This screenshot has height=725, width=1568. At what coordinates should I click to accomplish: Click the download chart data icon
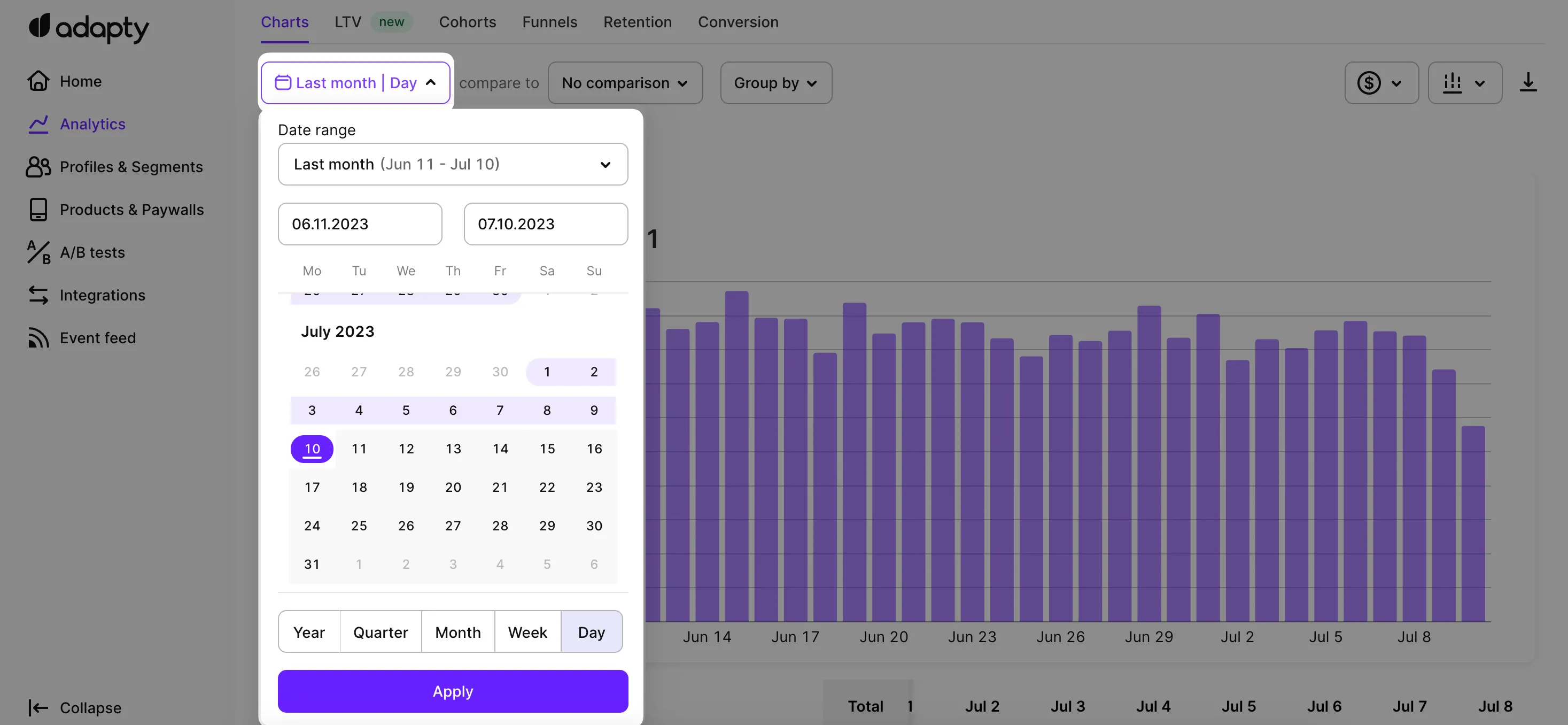click(1528, 83)
